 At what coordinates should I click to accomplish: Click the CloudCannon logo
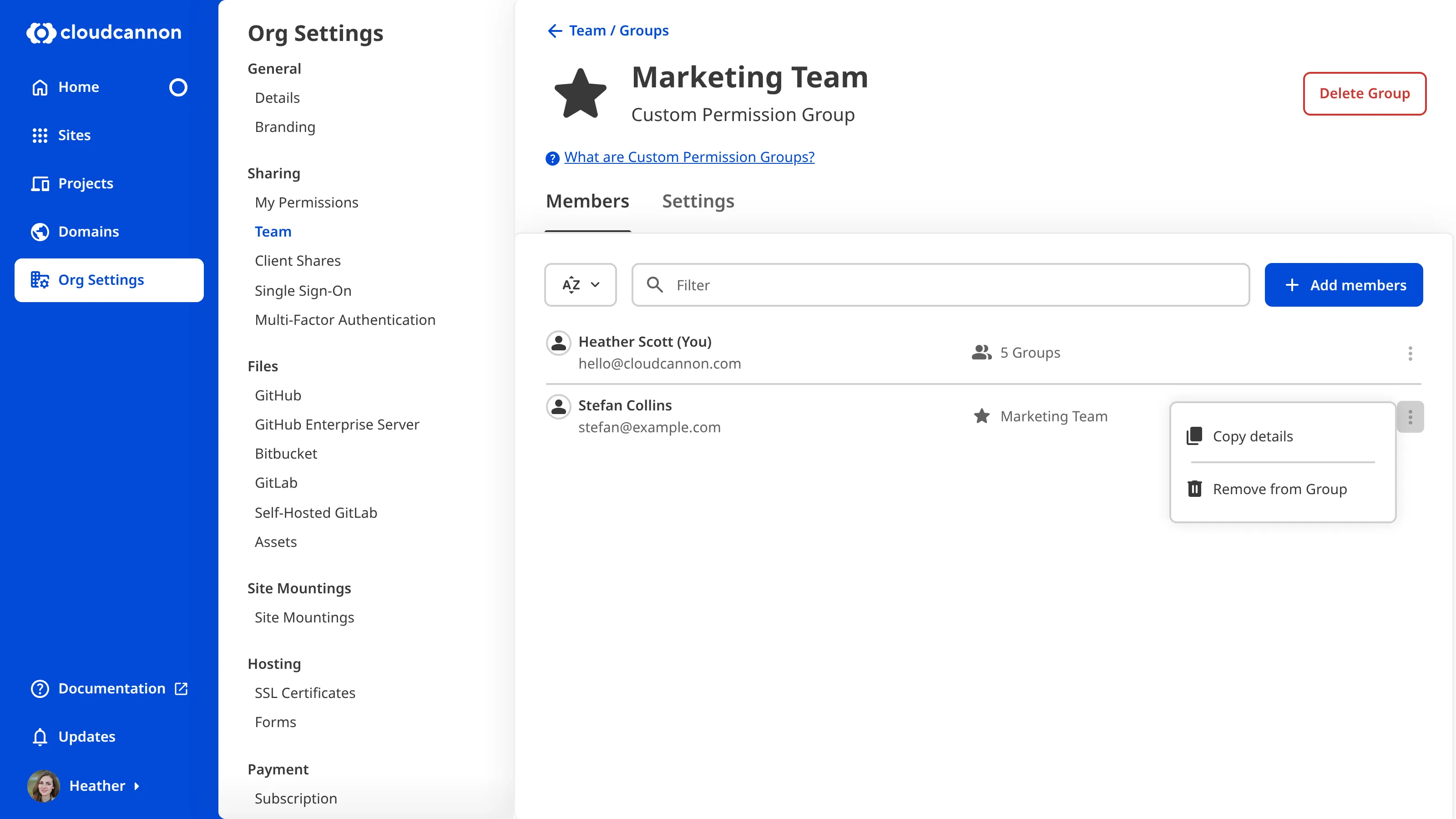coord(104,32)
